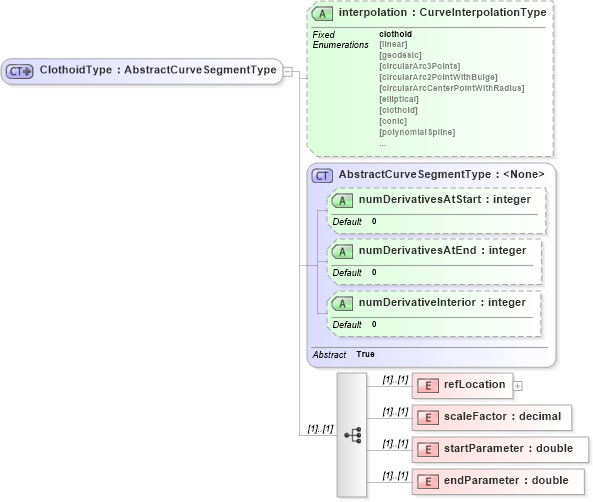Select the [elliptical] enumeration
The image size is (593, 502).
[x=399, y=99]
